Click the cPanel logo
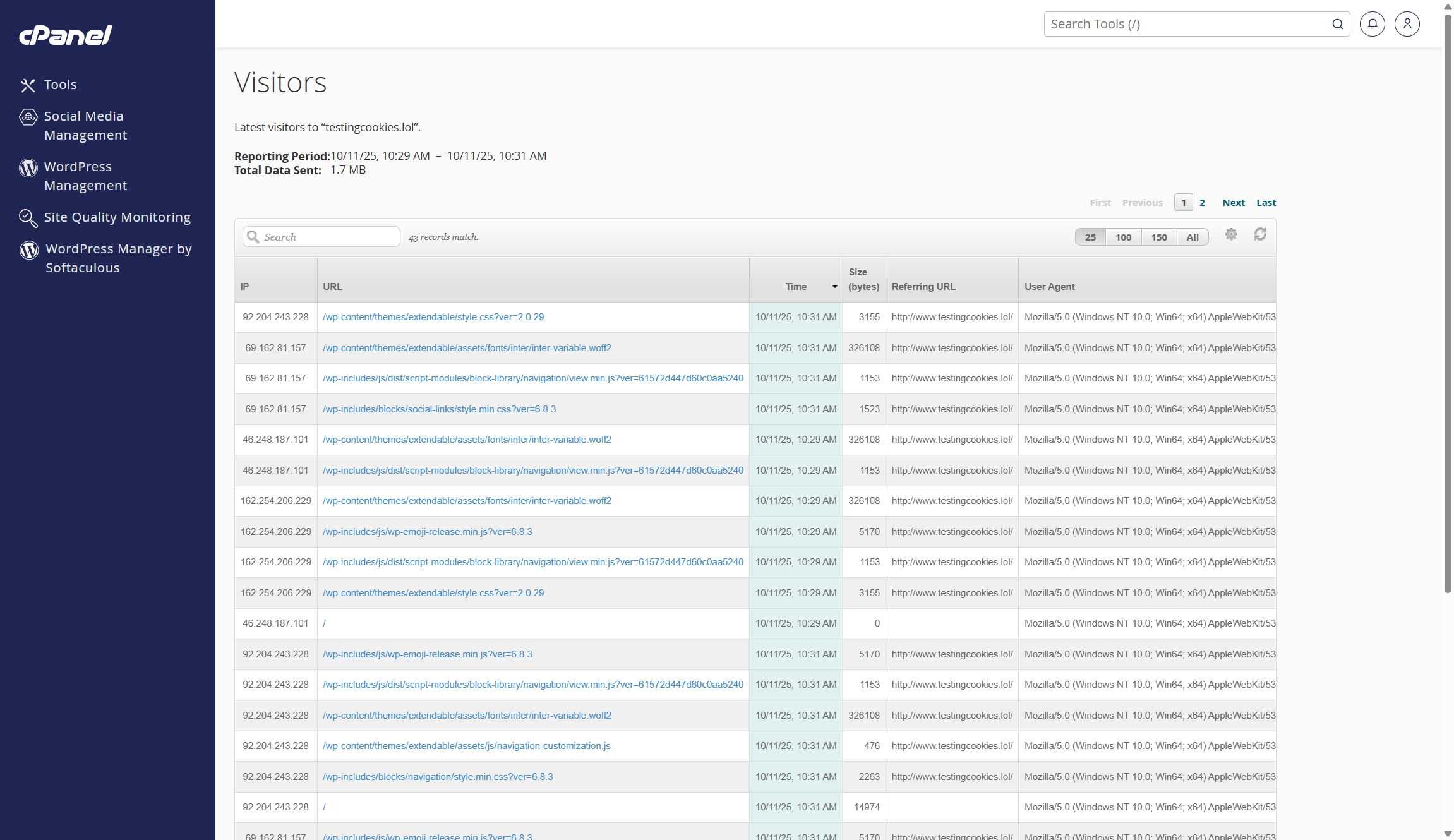The width and height of the screenshot is (1454, 840). point(66,35)
